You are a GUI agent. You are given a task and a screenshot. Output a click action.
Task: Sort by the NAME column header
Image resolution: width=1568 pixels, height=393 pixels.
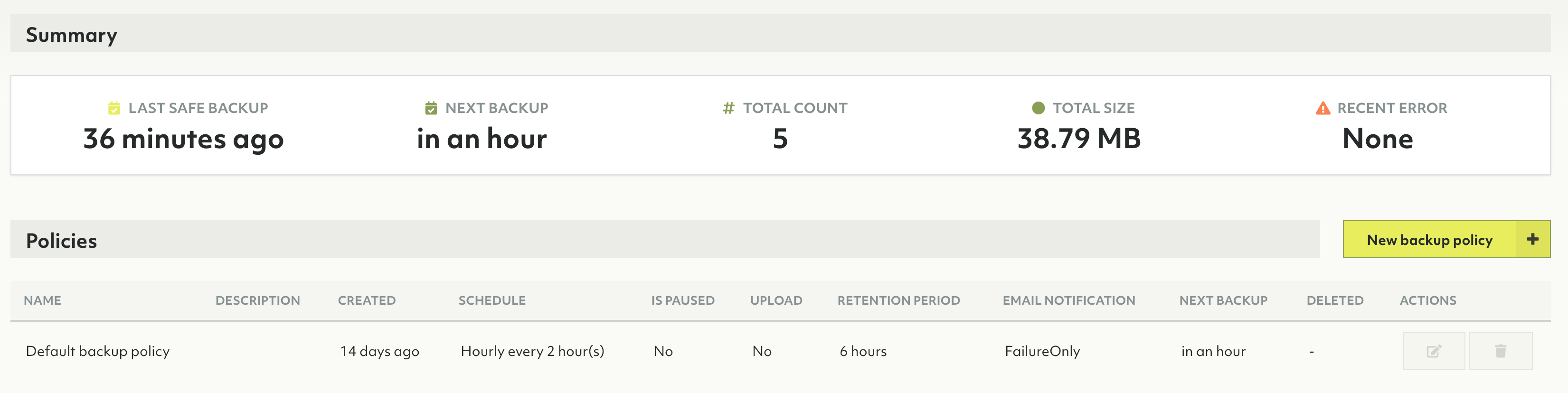(x=43, y=300)
